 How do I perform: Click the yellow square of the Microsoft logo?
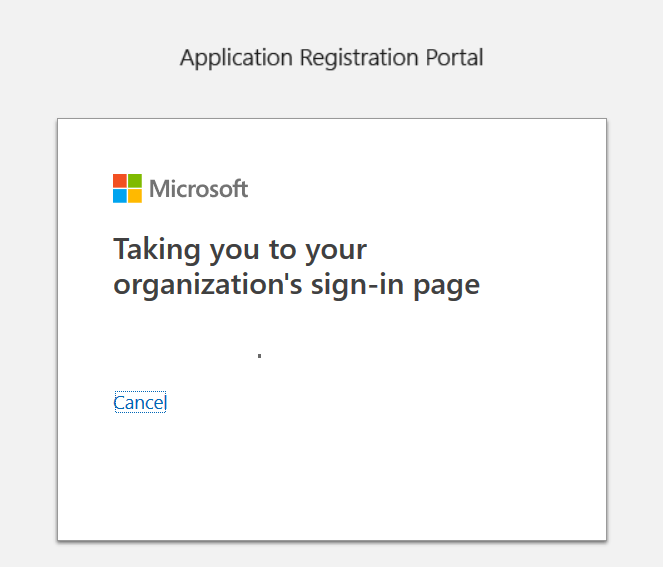[135, 196]
